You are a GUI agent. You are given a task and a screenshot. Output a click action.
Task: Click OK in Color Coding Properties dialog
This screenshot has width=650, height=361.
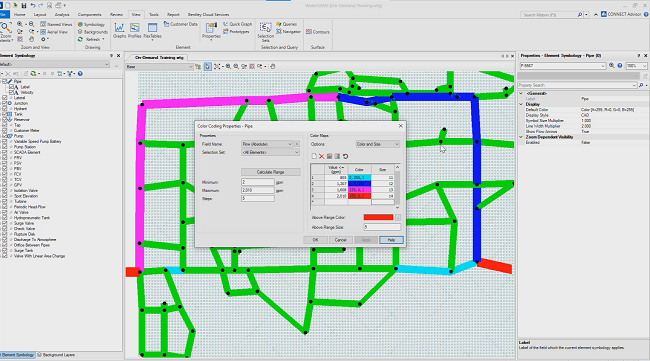(x=315, y=240)
